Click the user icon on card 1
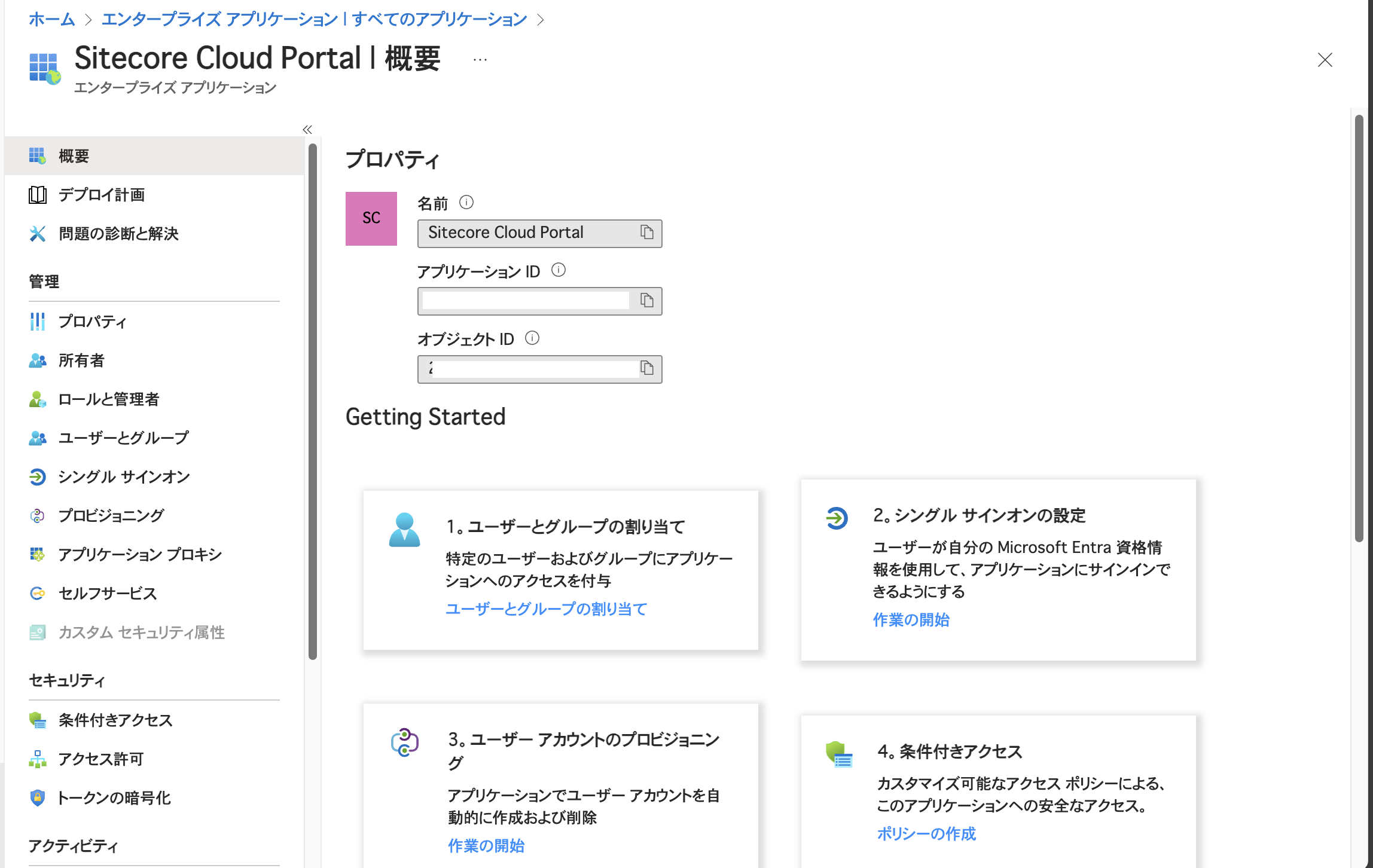The height and width of the screenshot is (868, 1373). click(x=404, y=530)
